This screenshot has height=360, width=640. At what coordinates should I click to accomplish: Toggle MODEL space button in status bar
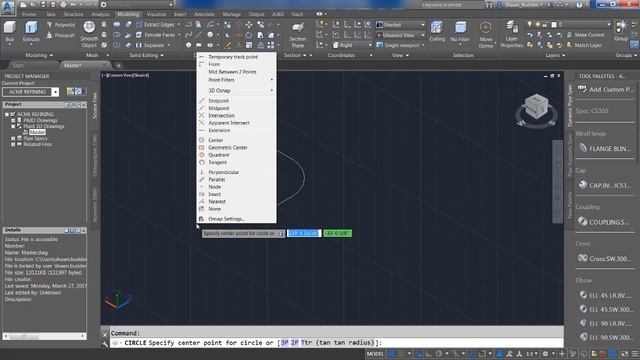click(x=375, y=353)
